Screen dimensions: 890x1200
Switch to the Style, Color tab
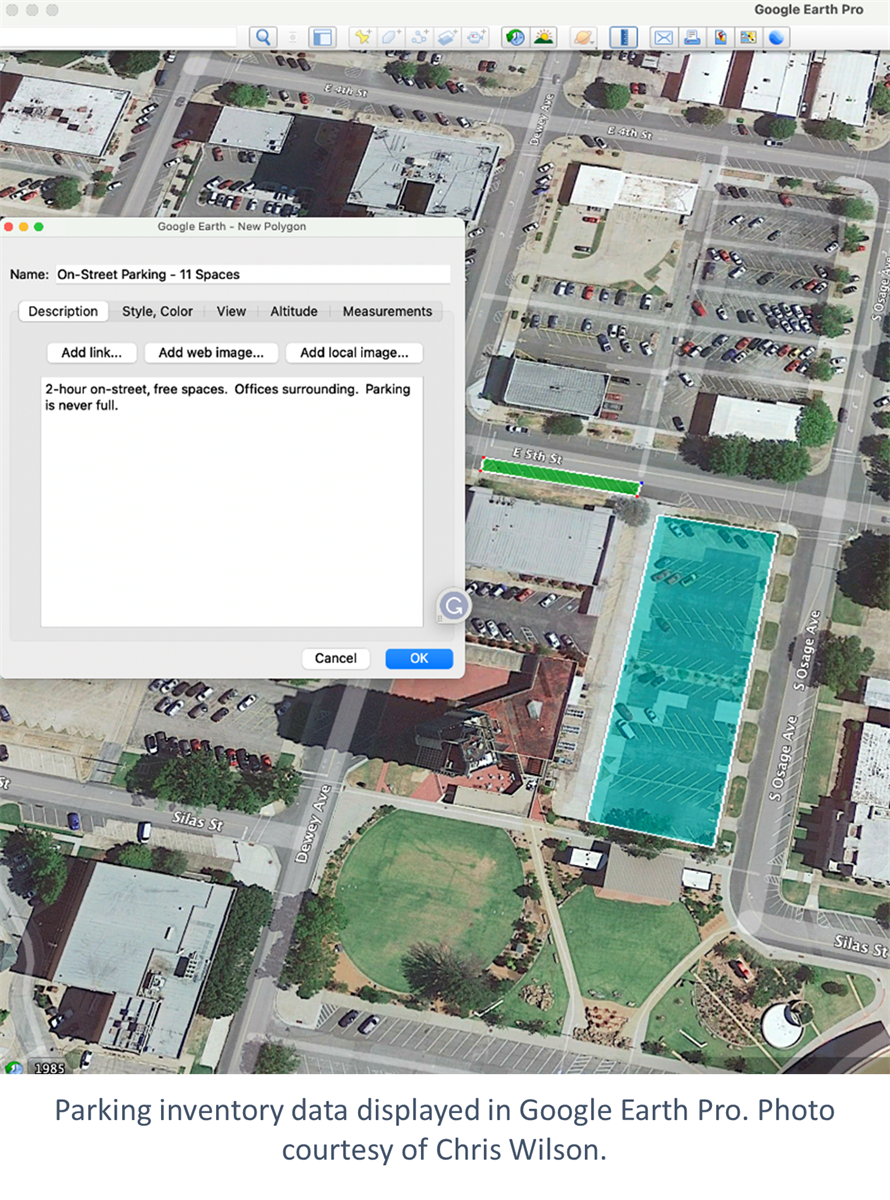(x=157, y=311)
